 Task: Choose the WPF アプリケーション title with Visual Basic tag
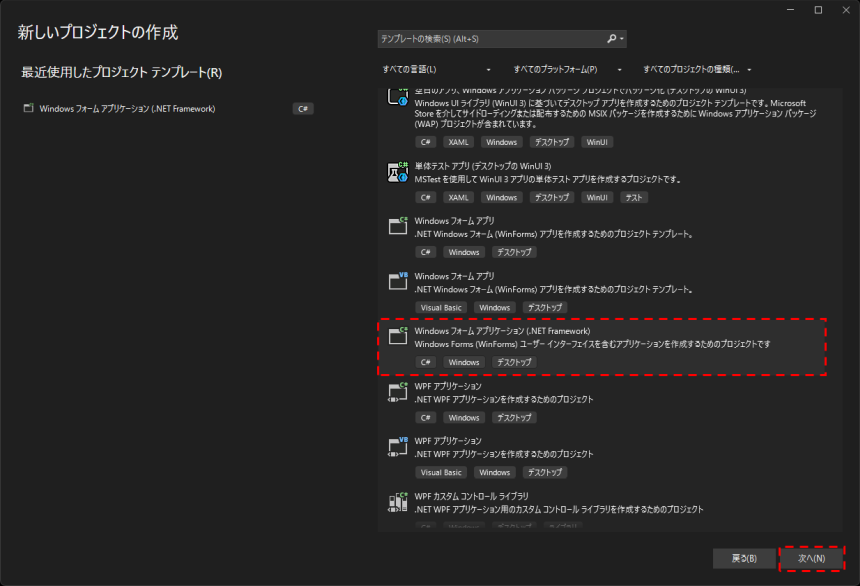[x=448, y=441]
